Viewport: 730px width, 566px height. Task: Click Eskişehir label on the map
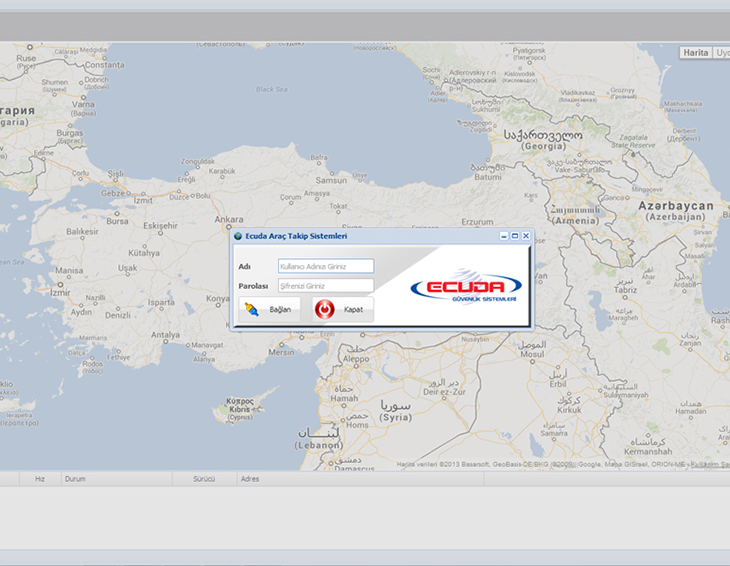tap(161, 226)
